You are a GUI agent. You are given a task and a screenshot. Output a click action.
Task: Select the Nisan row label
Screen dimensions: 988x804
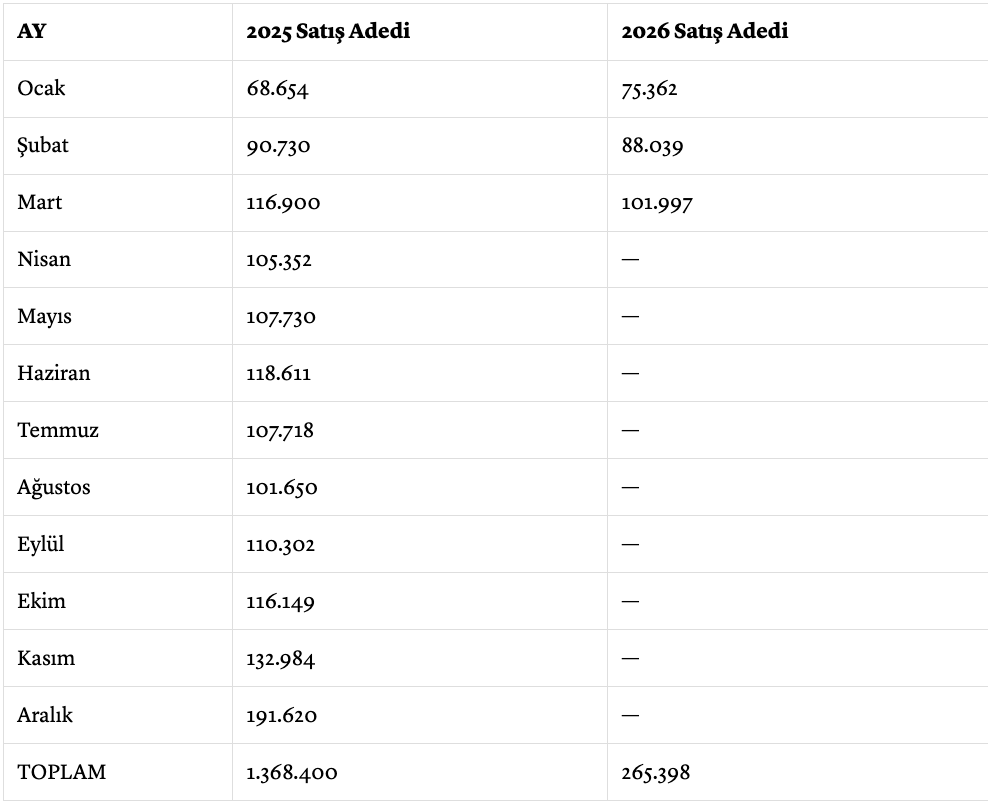click(x=44, y=260)
